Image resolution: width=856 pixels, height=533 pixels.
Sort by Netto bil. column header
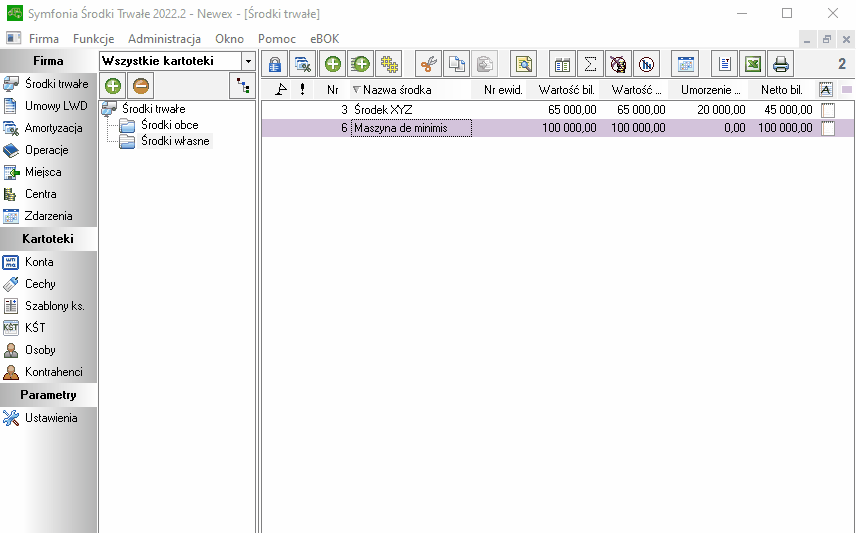click(782, 90)
